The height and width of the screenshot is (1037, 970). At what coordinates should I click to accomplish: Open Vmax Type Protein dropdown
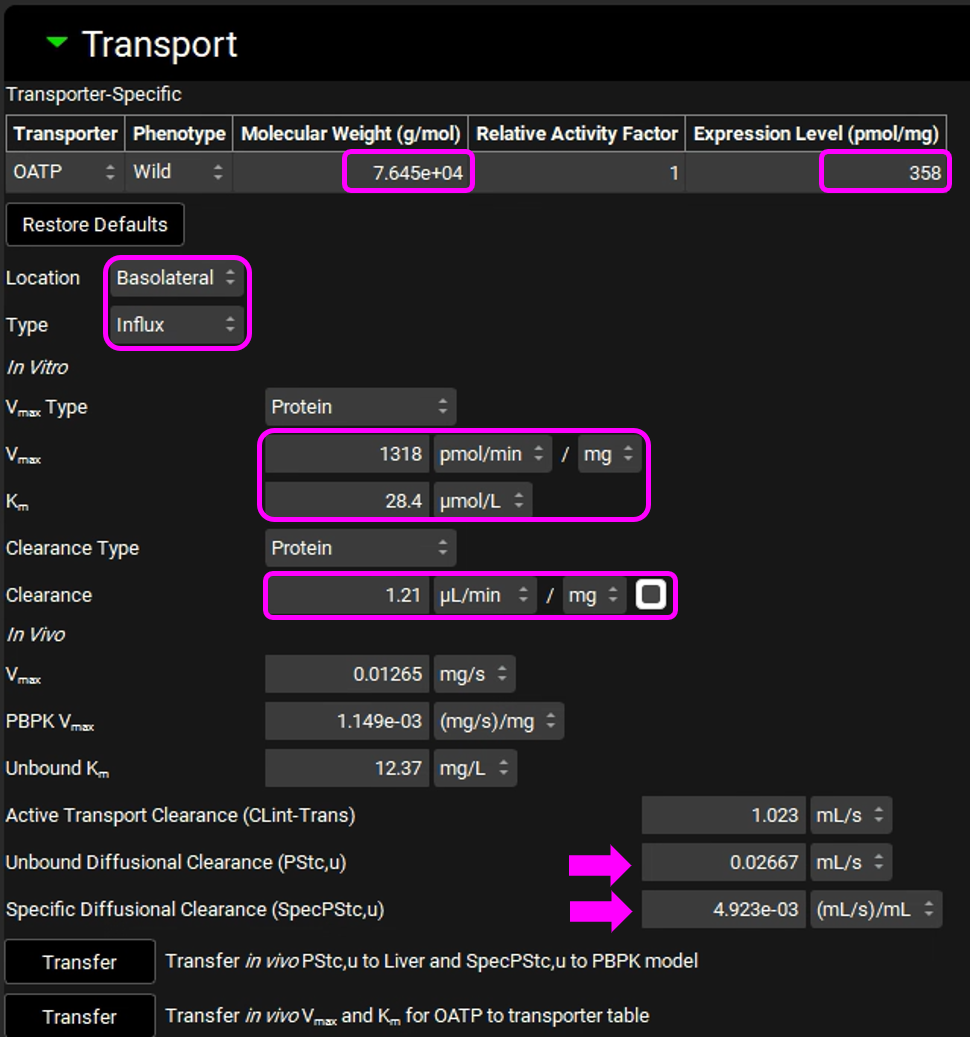(360, 407)
